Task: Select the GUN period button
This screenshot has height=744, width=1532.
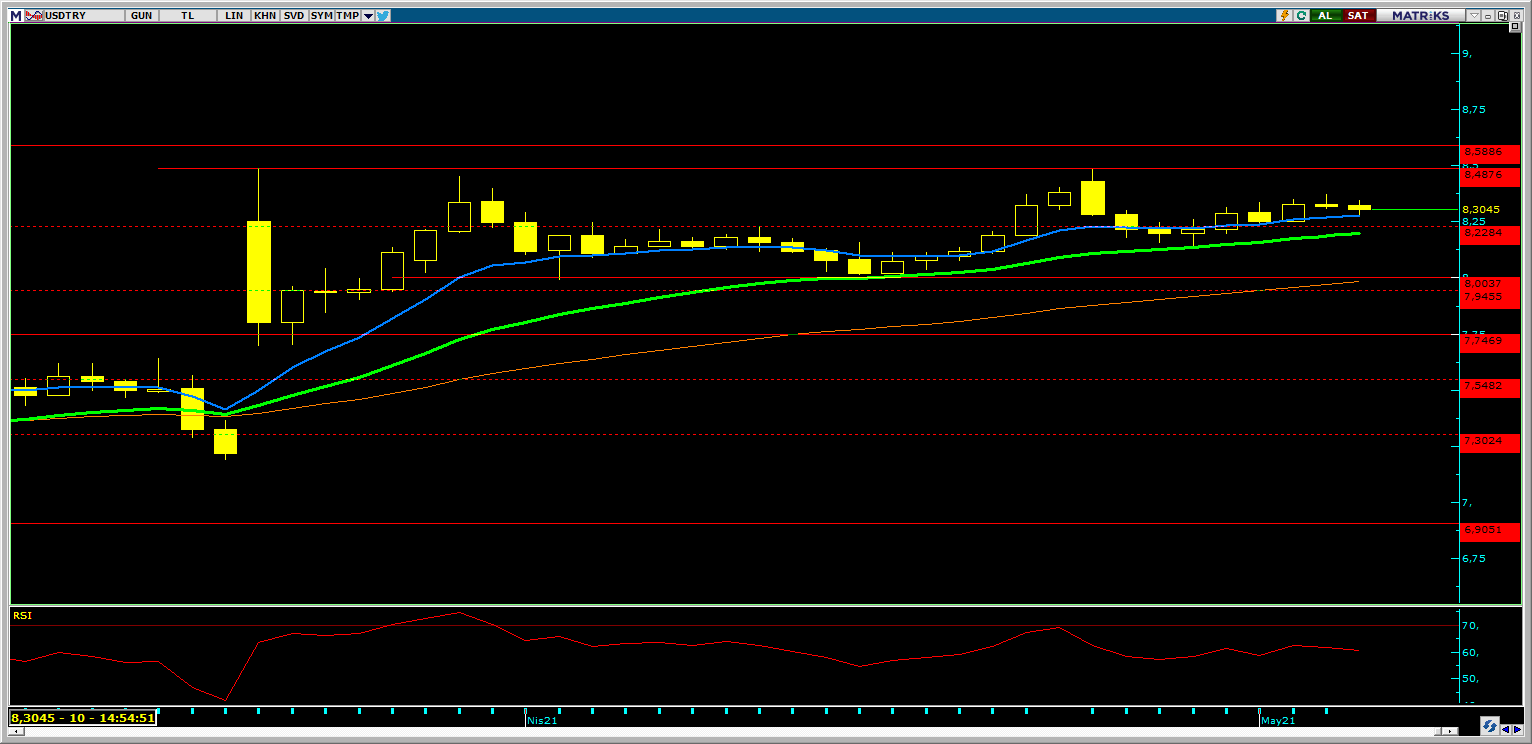Action: 142,15
